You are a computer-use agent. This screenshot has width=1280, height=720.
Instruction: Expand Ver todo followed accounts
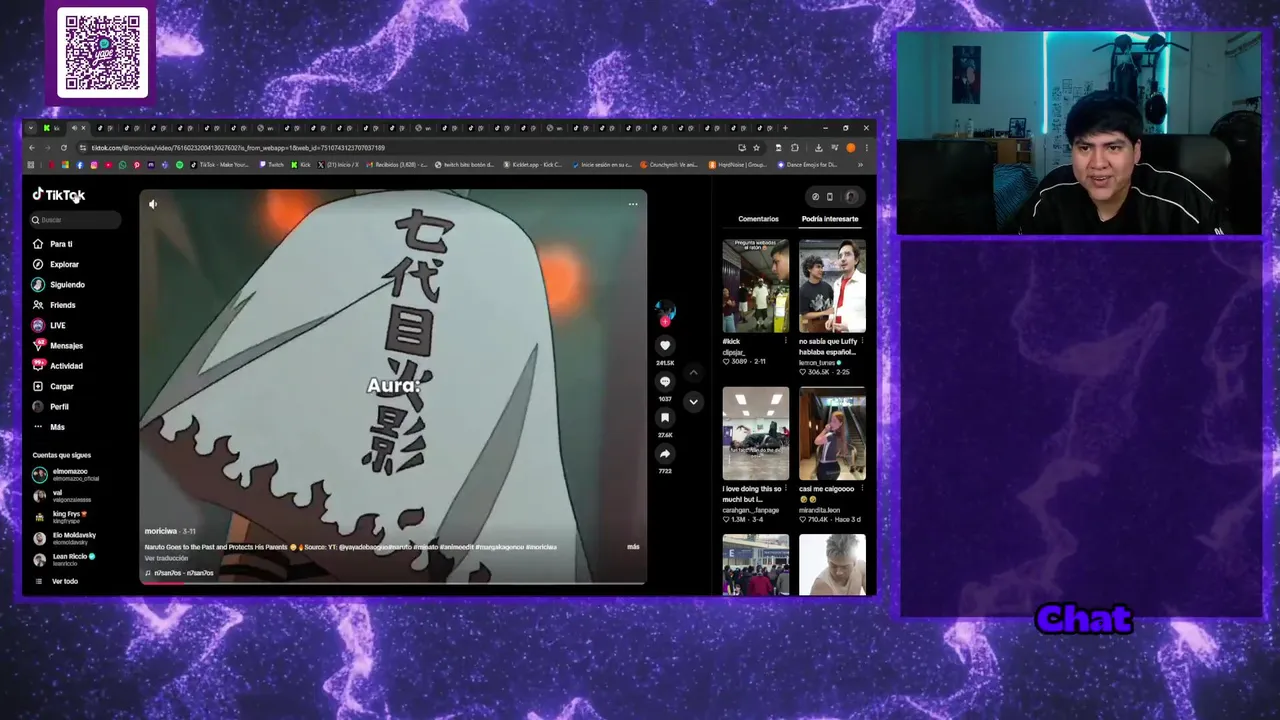tap(56, 581)
